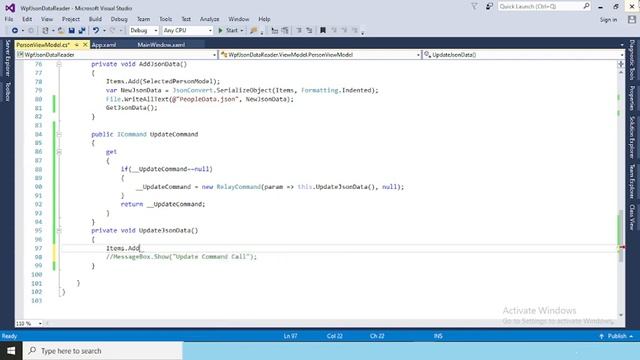Click the Find in Files toolbar icon
640x360 pixels.
[254, 31]
